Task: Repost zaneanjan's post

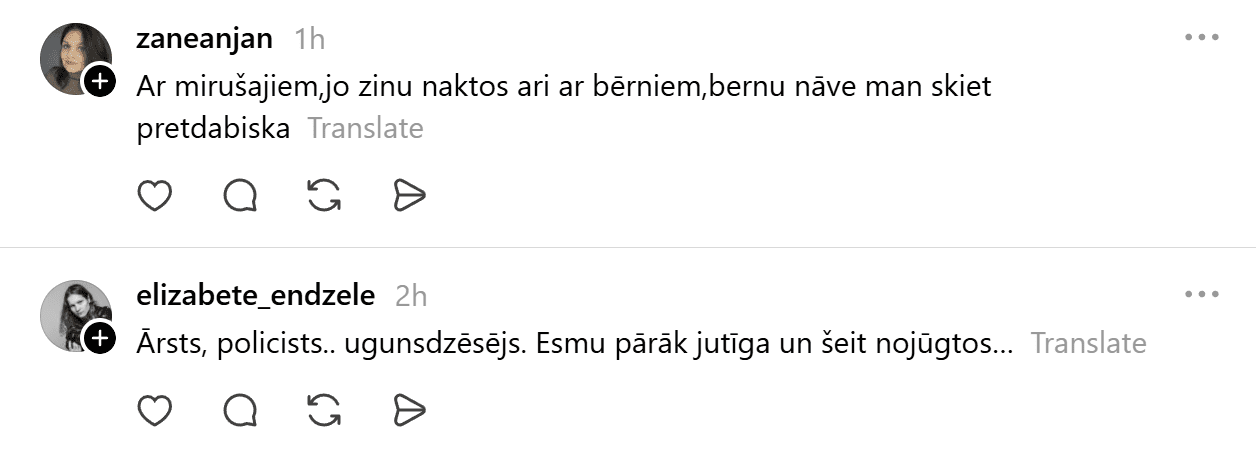Action: pos(325,196)
